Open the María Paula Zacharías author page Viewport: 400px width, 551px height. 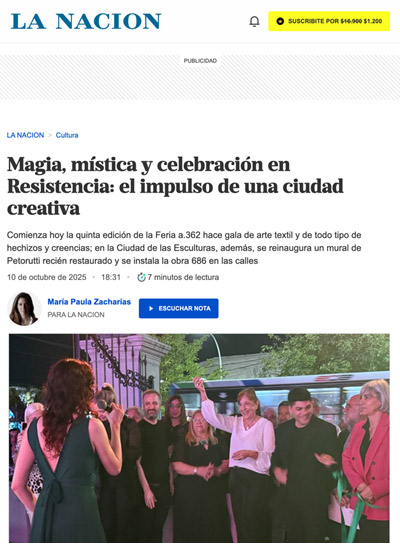click(89, 302)
